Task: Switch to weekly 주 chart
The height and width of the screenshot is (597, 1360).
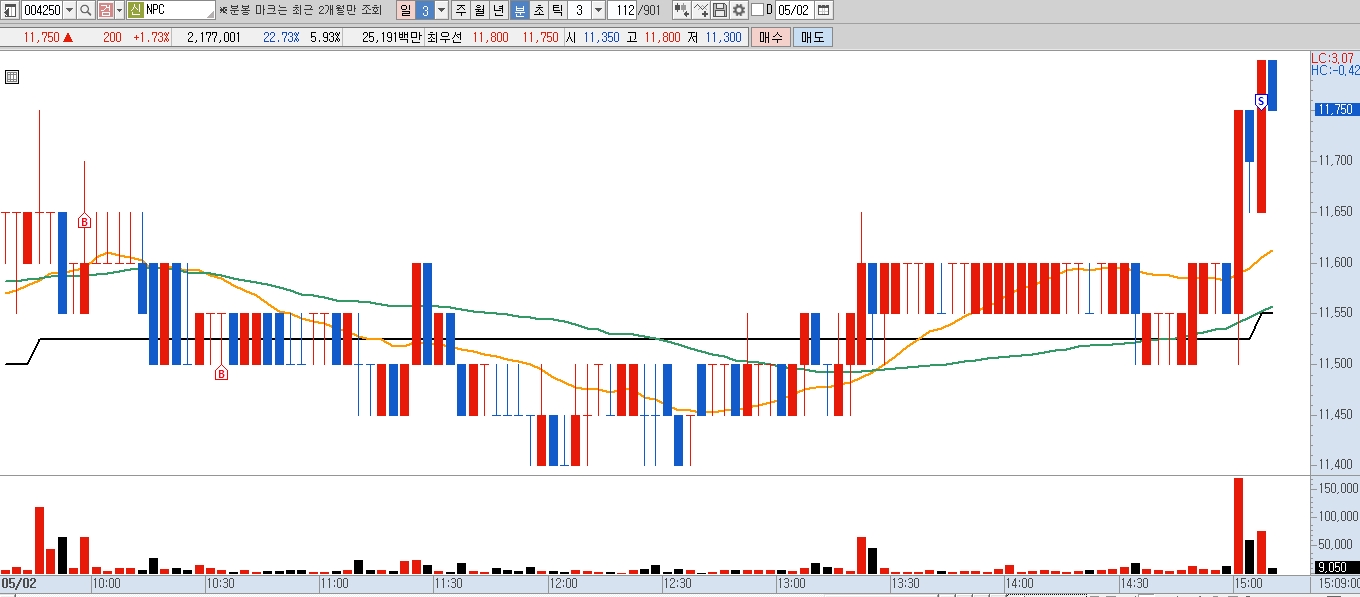Action: 460,10
